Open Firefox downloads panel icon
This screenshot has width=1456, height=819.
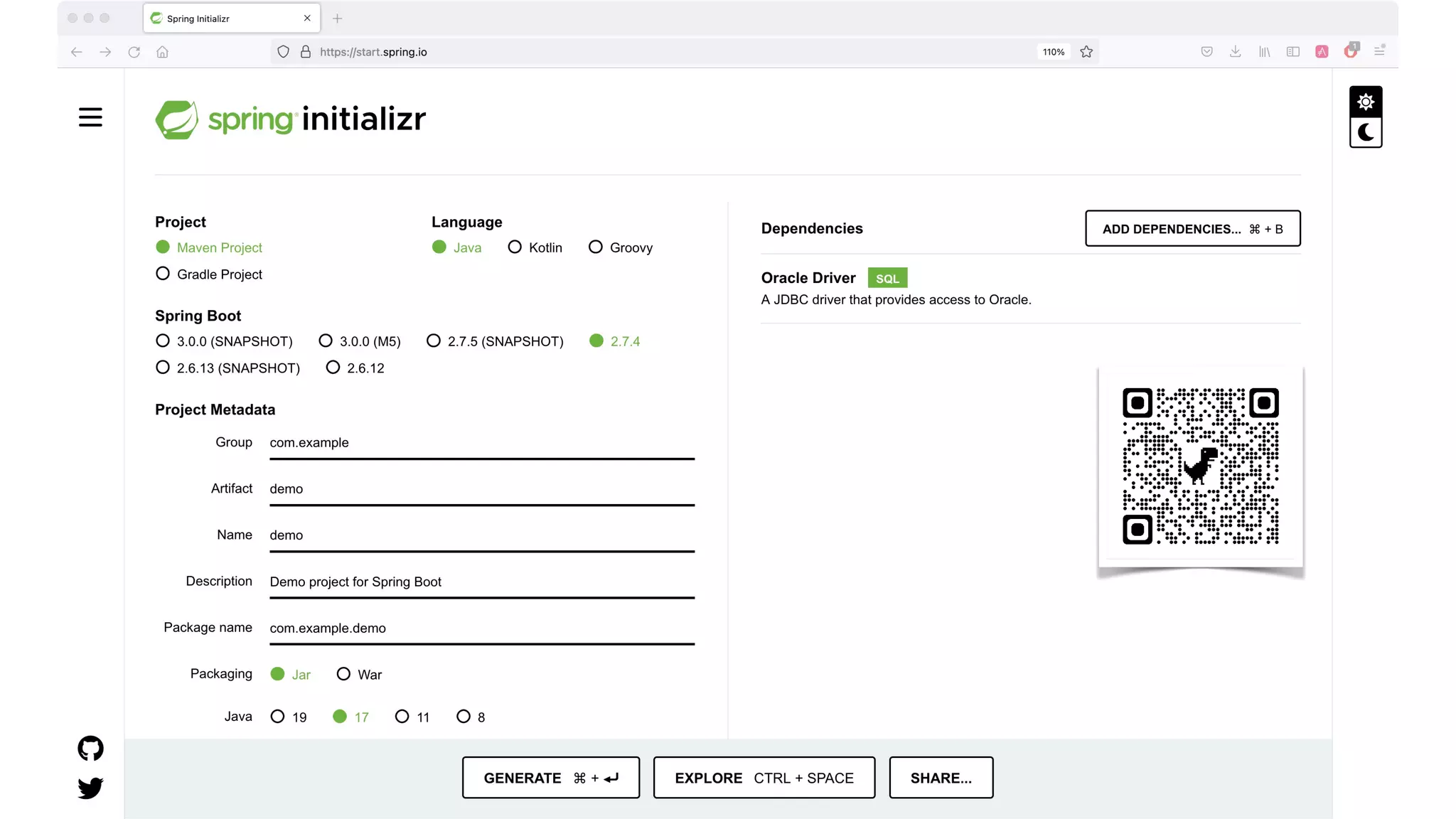(x=1235, y=52)
